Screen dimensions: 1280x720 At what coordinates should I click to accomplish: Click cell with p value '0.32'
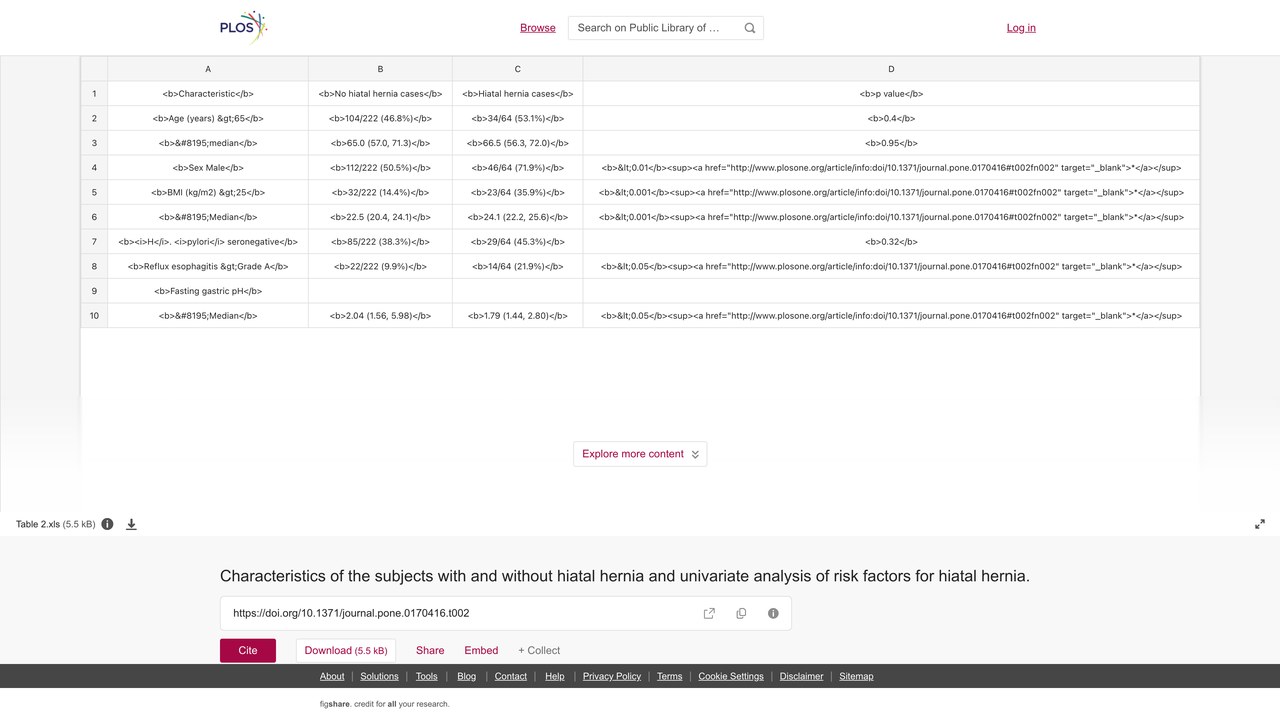pyautogui.click(x=891, y=242)
